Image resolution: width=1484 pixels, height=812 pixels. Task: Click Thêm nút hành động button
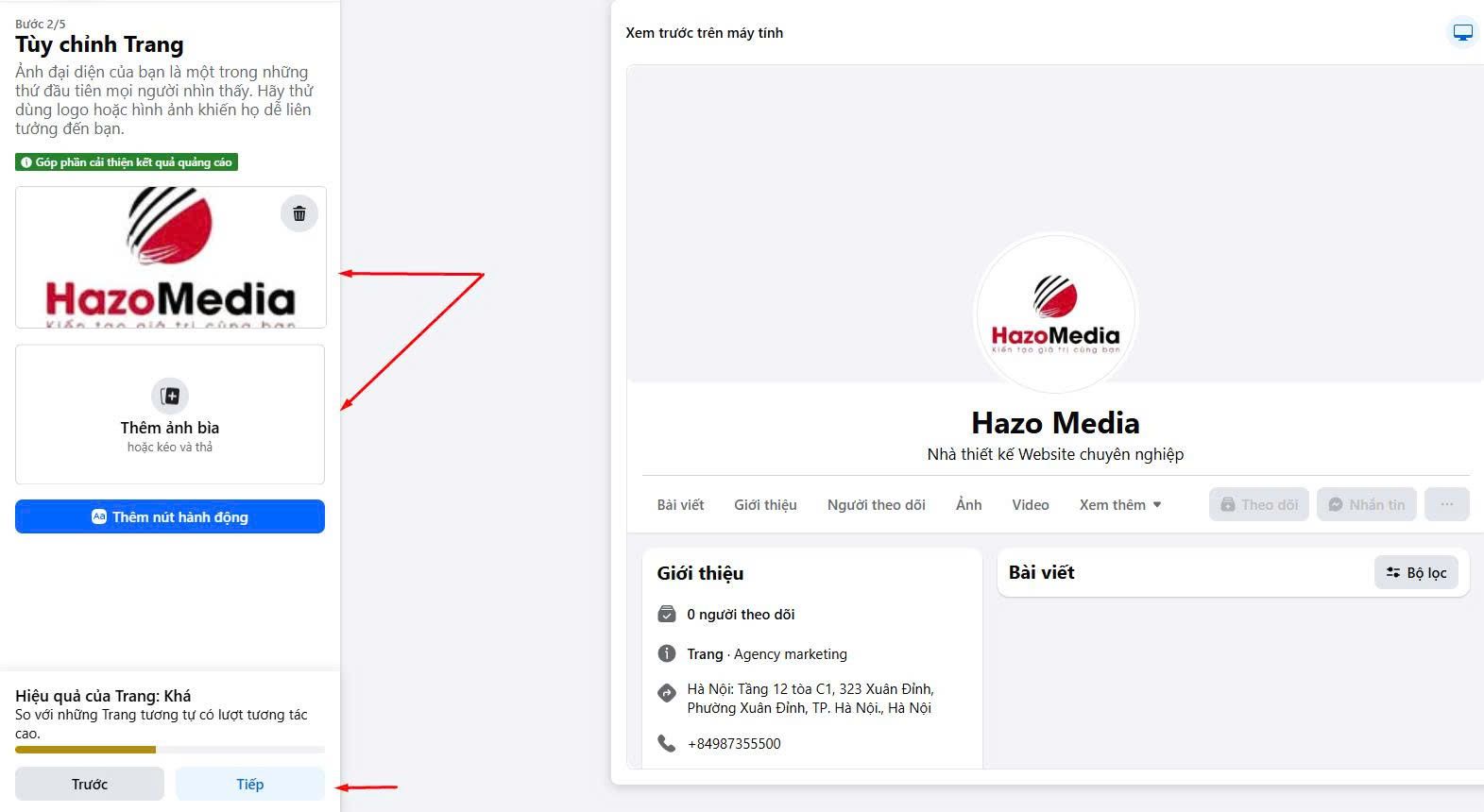point(170,516)
